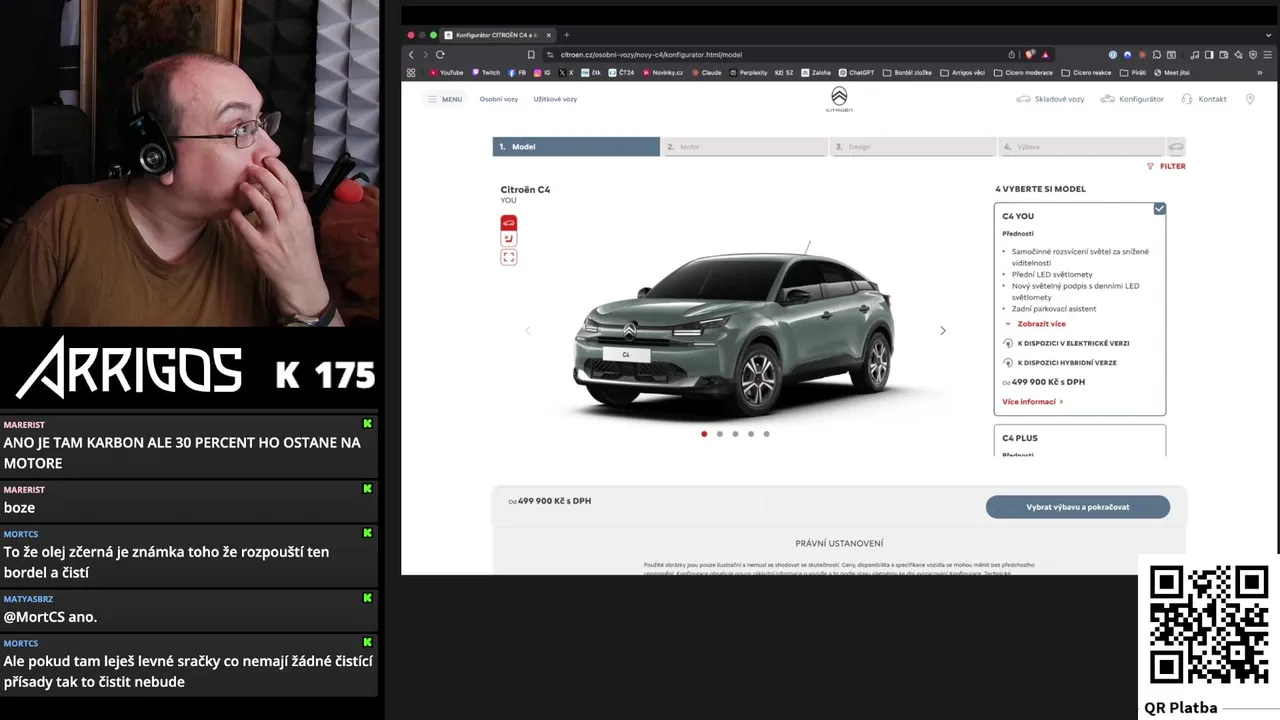
Task: Click the Konfigurátor CITROËN browser tab
Action: coord(497,35)
